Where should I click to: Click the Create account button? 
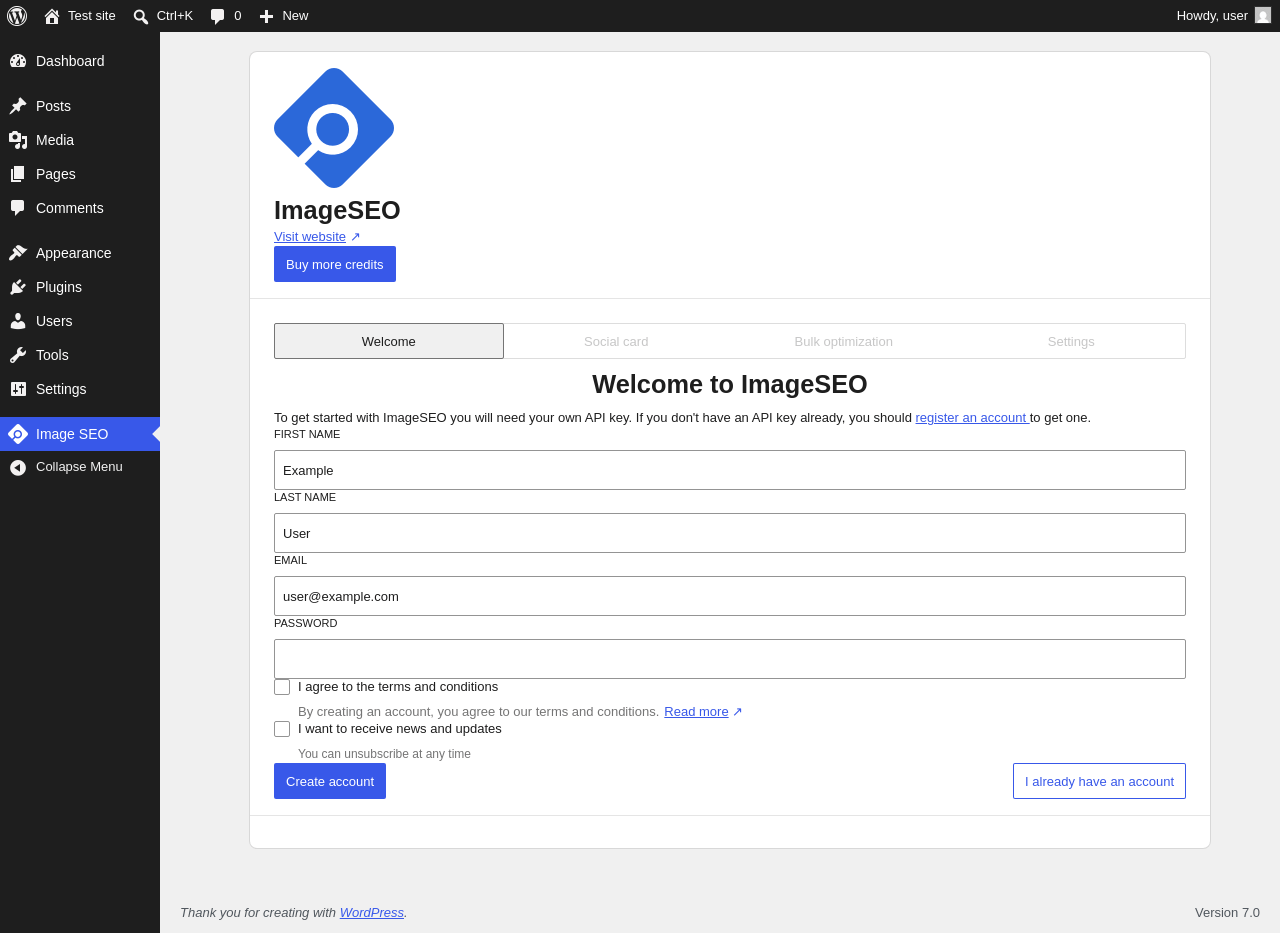click(330, 781)
